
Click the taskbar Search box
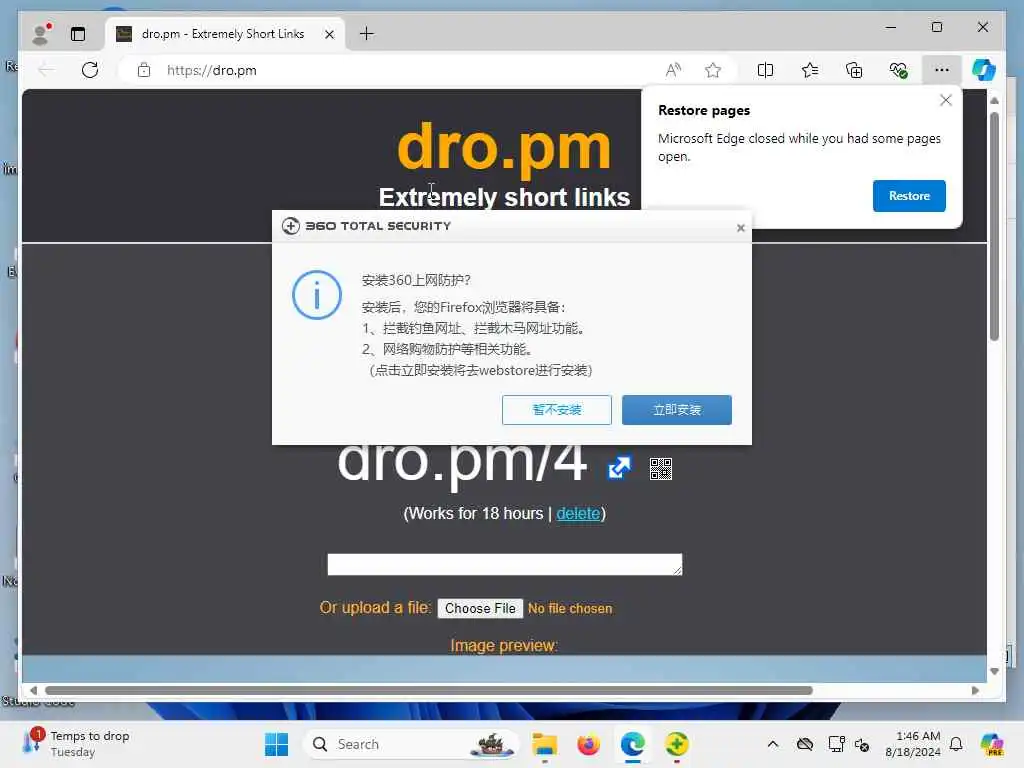(x=411, y=744)
